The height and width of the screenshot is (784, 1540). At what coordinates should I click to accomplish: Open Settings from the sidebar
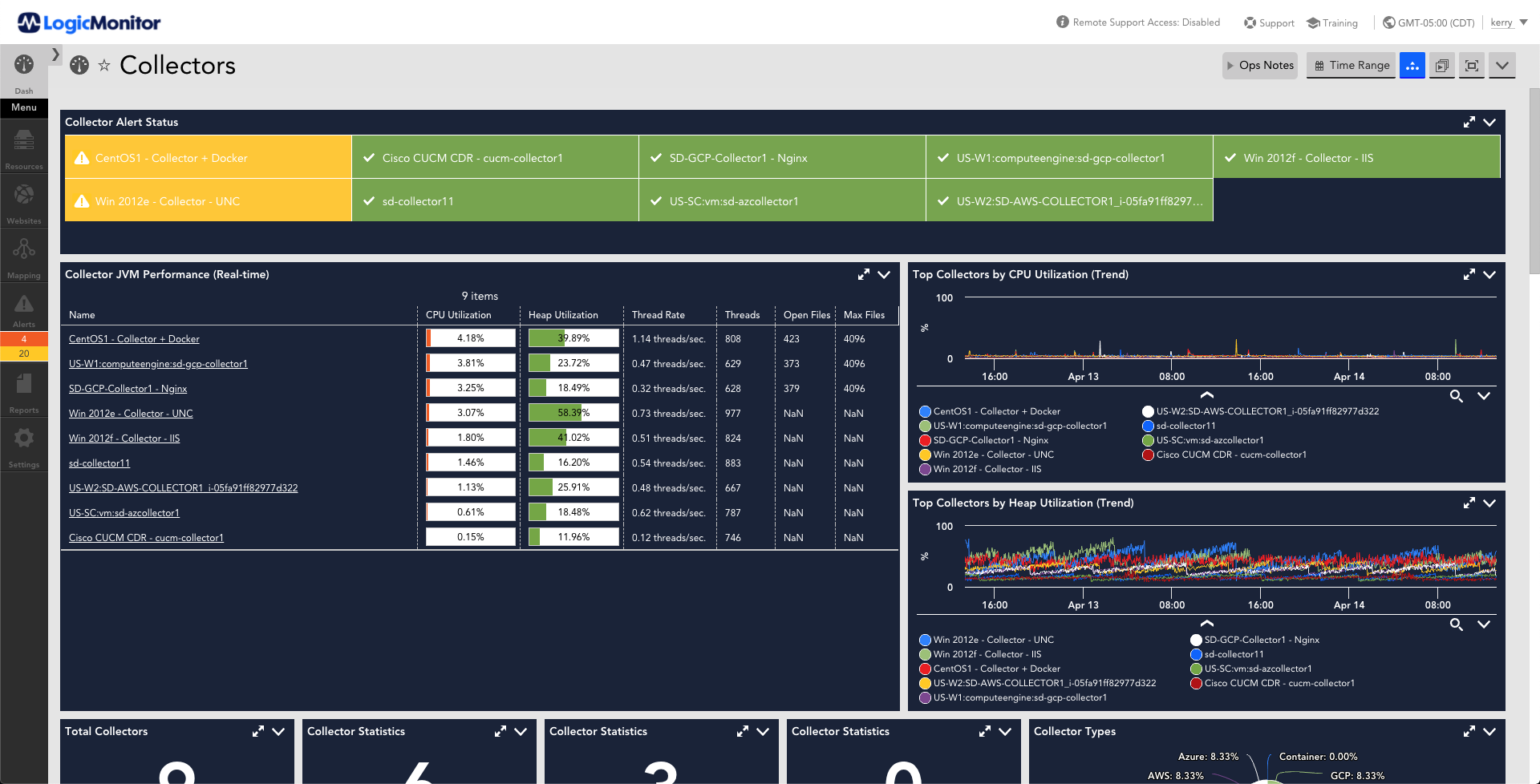pyautogui.click(x=24, y=446)
